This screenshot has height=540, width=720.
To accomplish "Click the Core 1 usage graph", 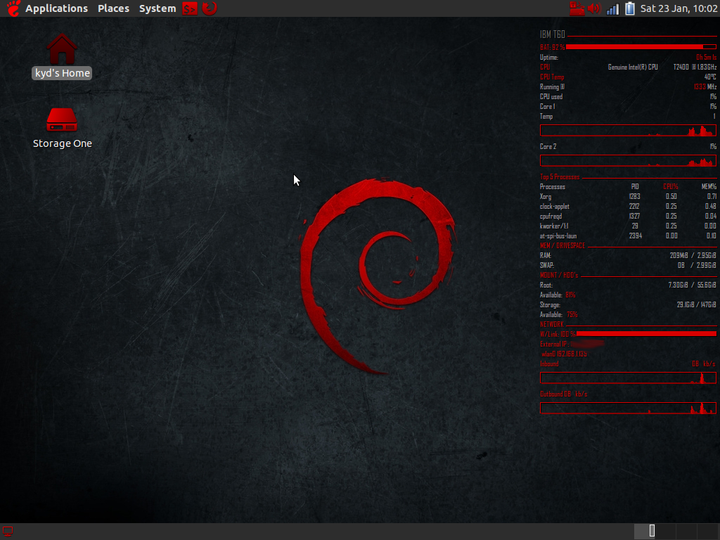I will [628, 130].
